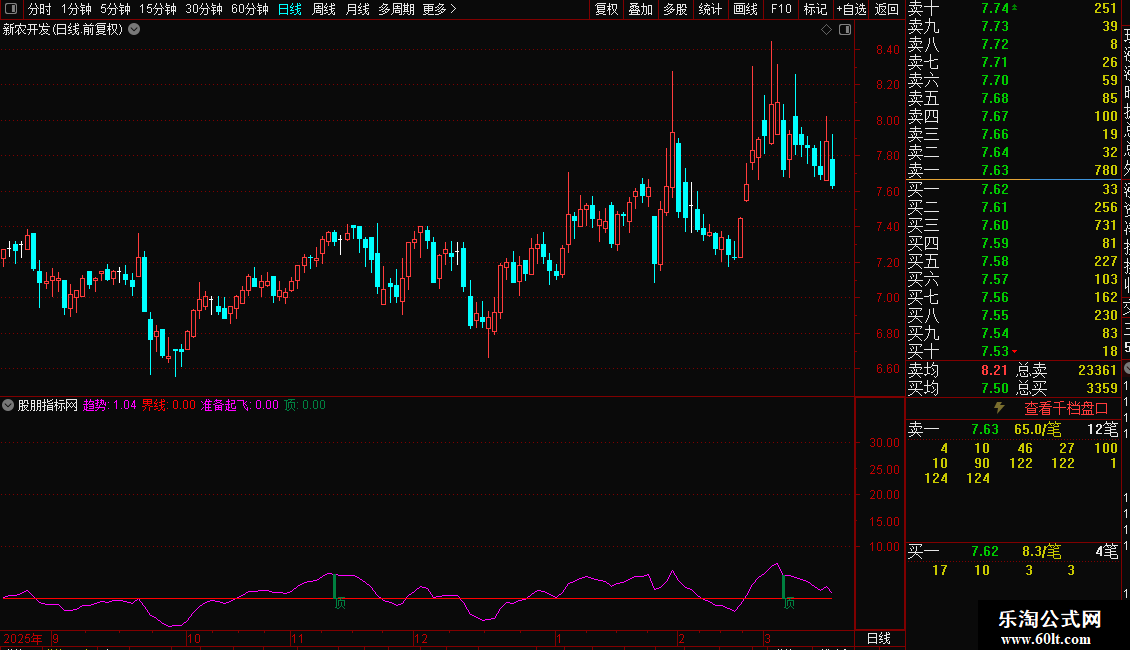Select the 60分钟 period

point(249,9)
